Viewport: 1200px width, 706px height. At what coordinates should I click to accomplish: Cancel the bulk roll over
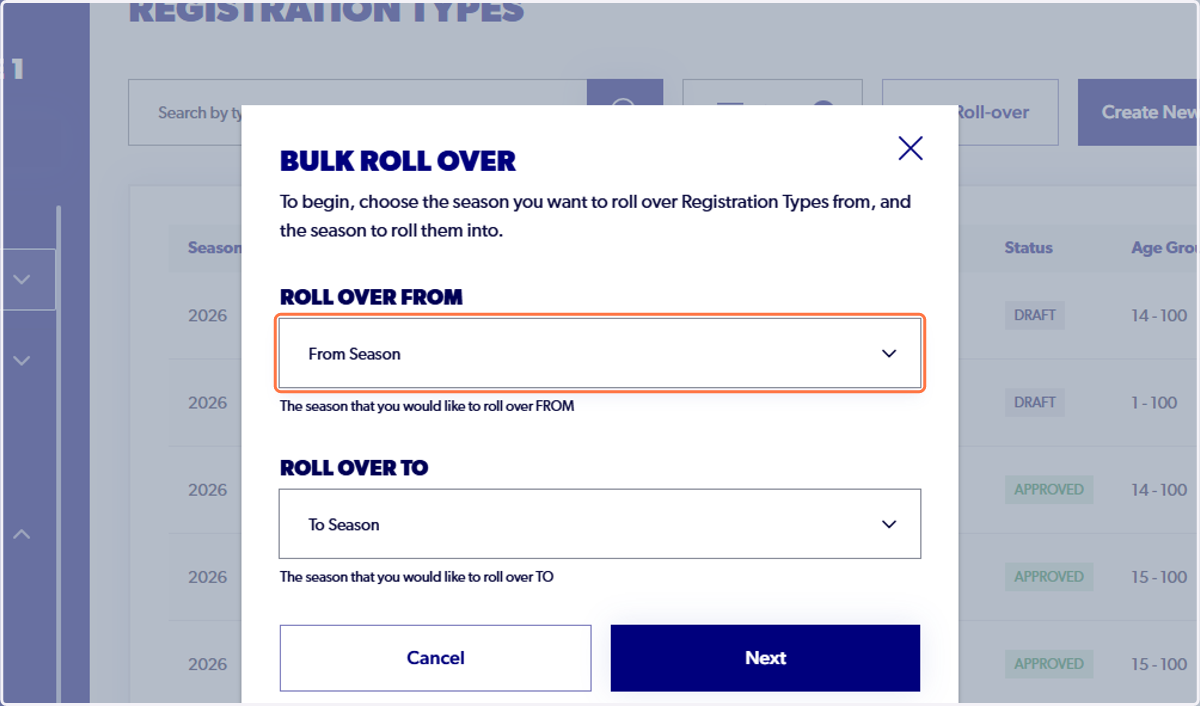(x=435, y=658)
